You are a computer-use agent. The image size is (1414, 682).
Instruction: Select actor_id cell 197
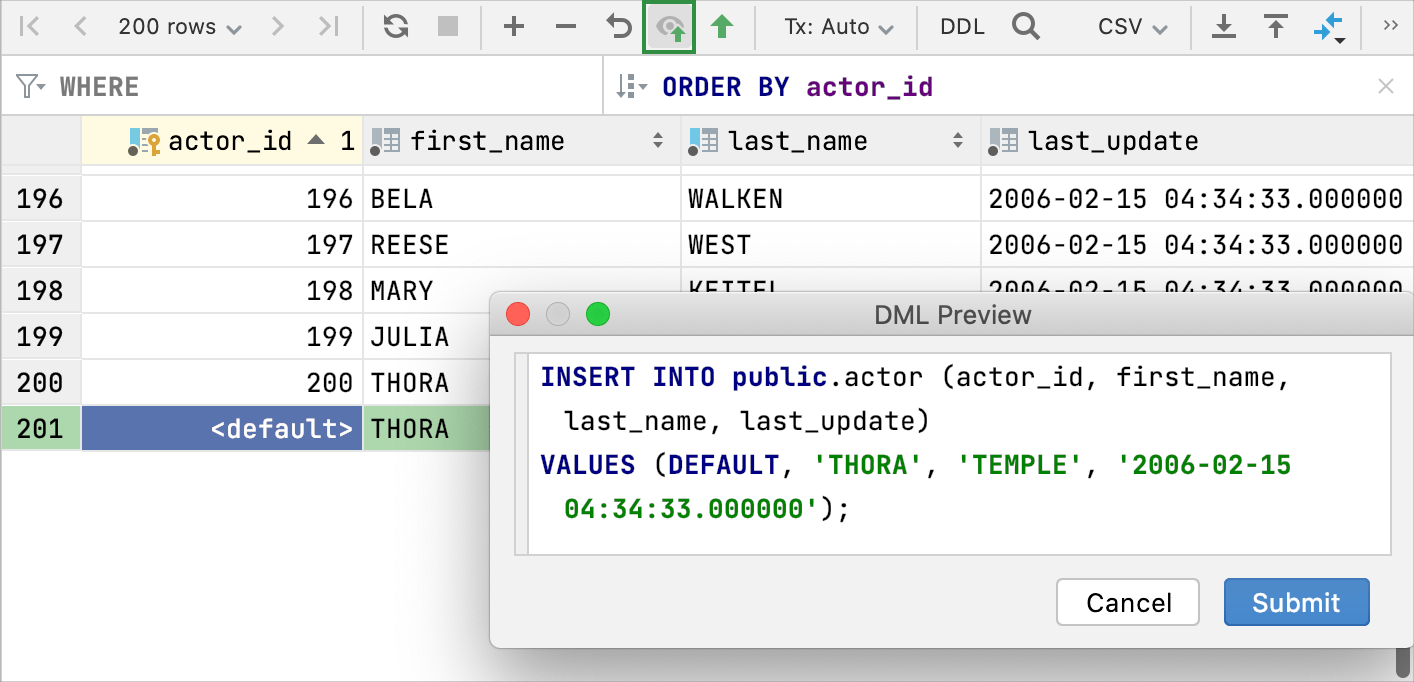(x=222, y=245)
